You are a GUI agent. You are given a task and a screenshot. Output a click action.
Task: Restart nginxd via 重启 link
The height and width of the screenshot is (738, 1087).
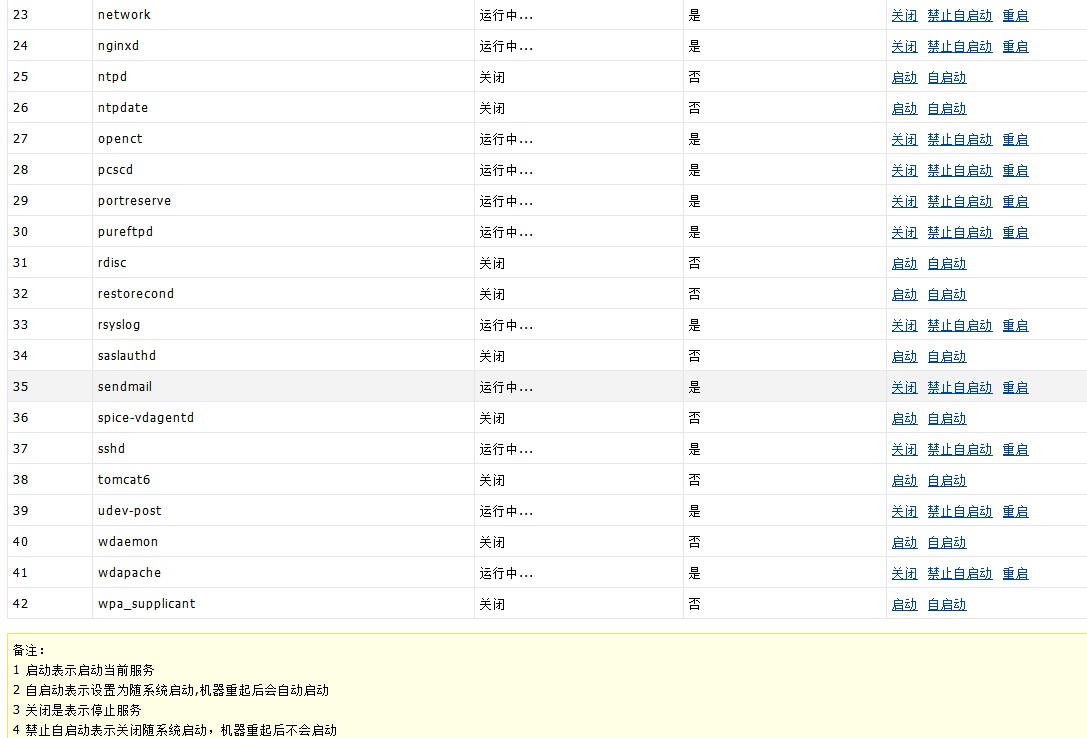(x=1015, y=46)
